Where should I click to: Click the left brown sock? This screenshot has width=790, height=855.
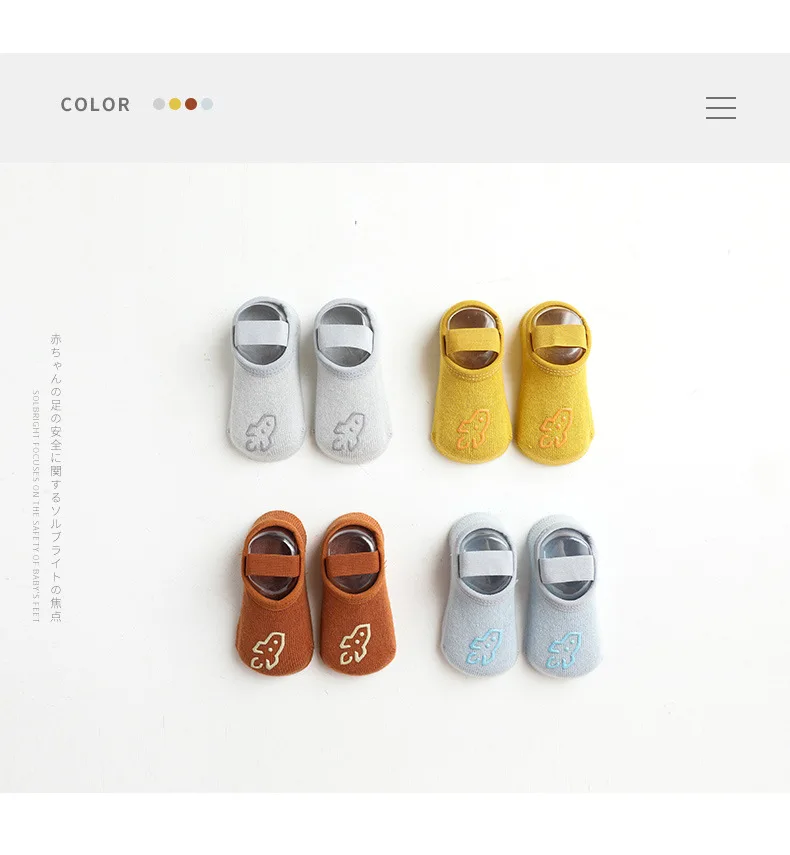pos(274,593)
